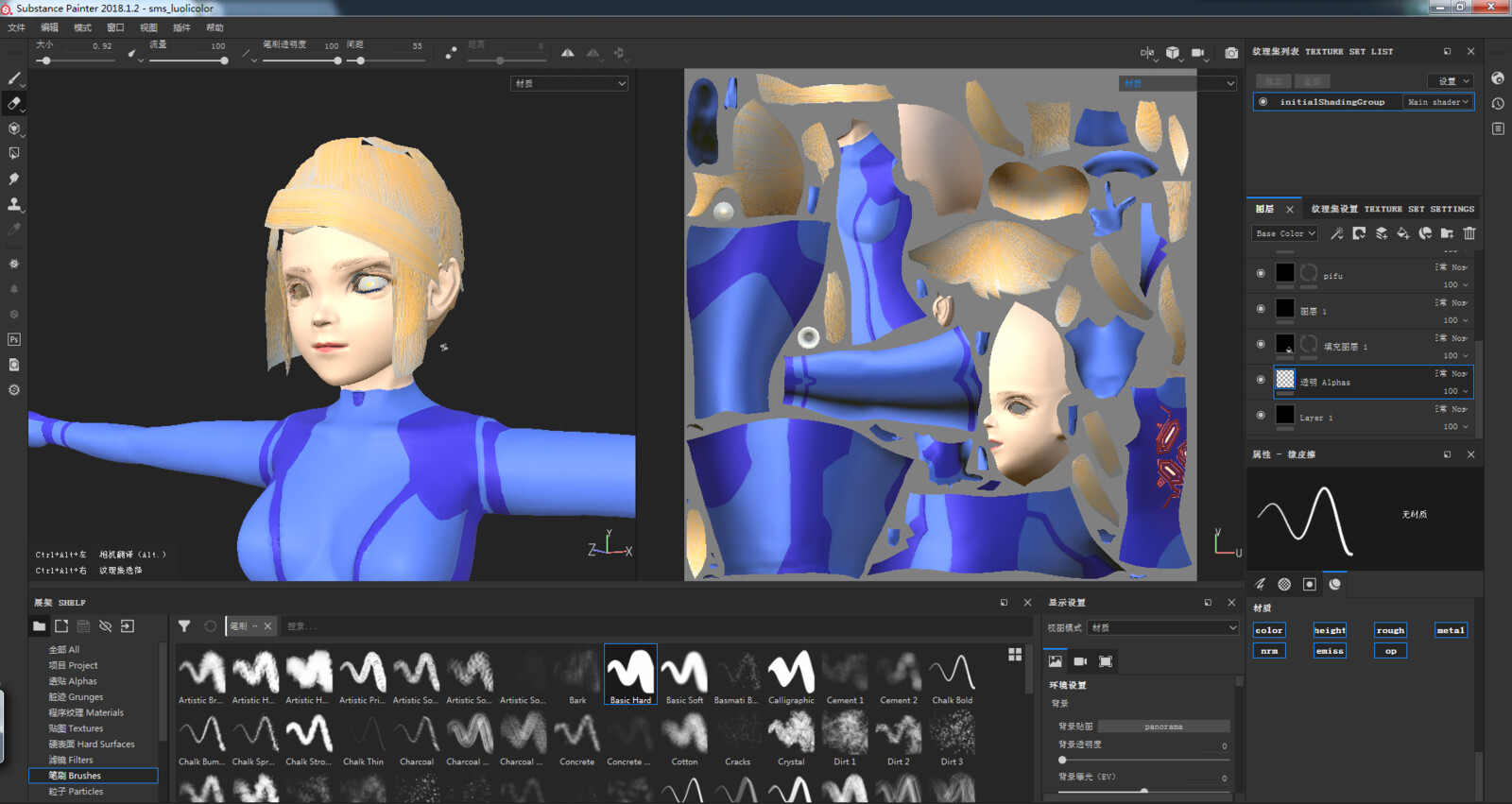Viewport: 1512px width, 804px height.
Task: Open the 插件 menu
Action: pyautogui.click(x=182, y=27)
